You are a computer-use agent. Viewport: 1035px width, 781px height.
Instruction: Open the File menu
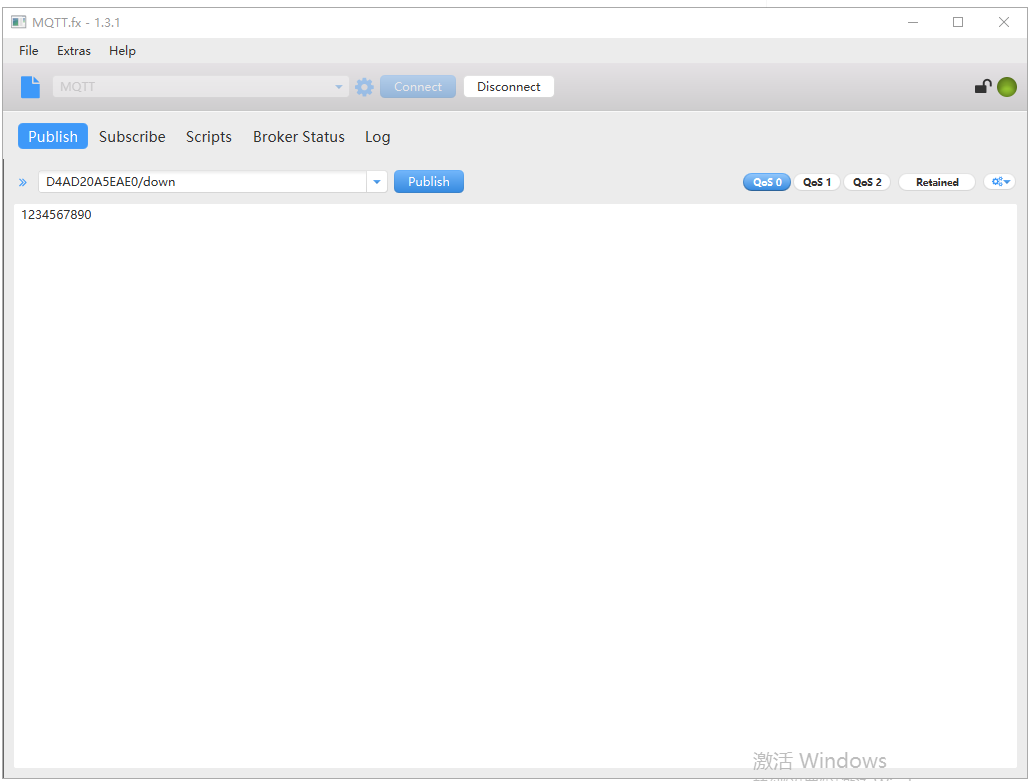click(x=29, y=51)
